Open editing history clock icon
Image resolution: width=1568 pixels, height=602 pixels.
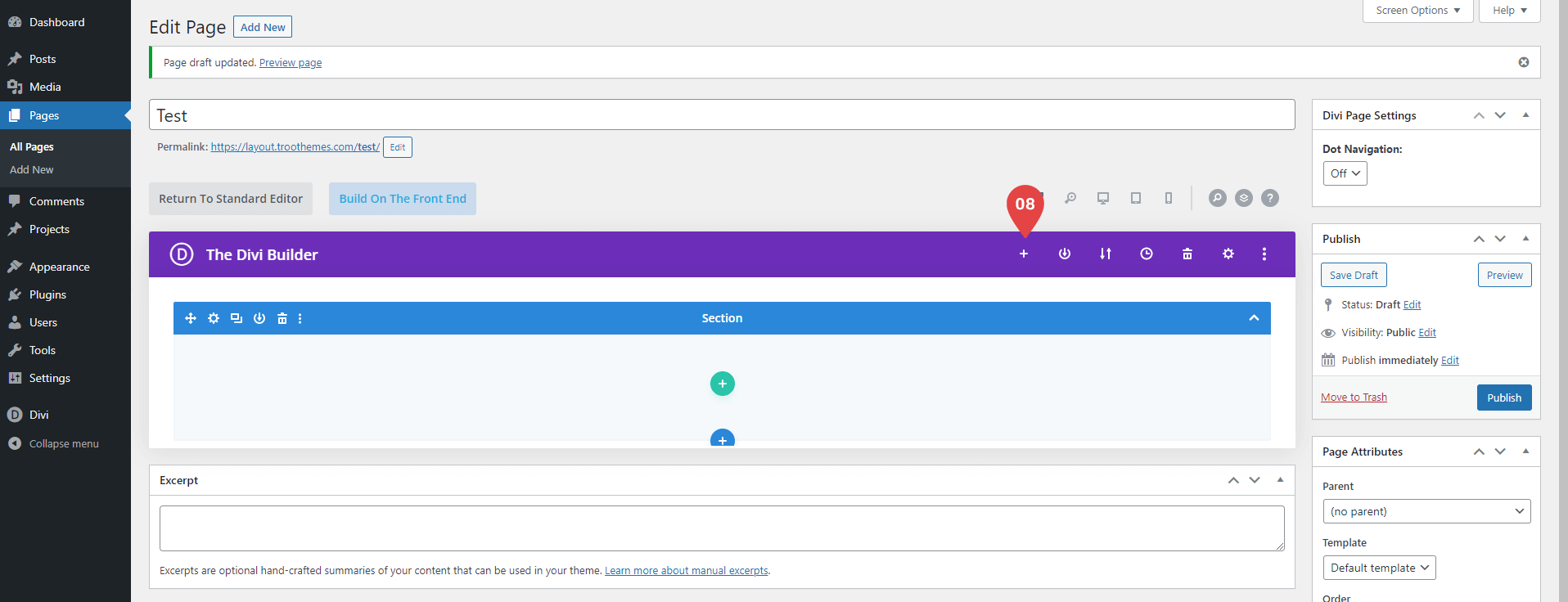point(1146,254)
